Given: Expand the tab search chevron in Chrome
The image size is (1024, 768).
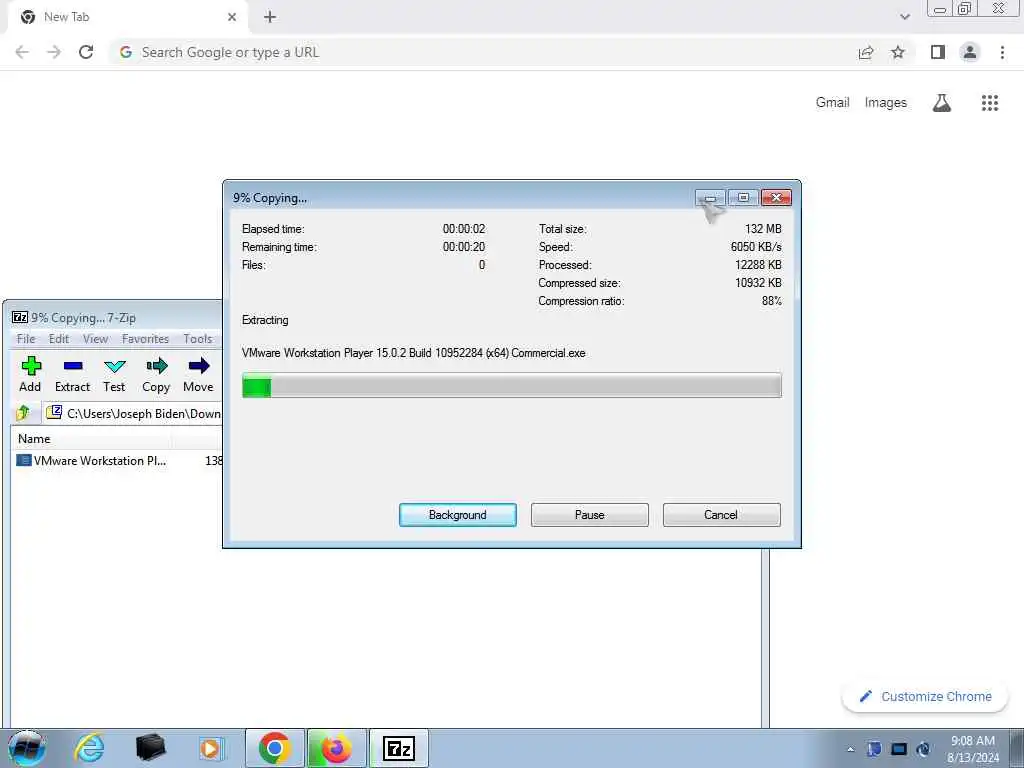Looking at the screenshot, I should point(904,17).
